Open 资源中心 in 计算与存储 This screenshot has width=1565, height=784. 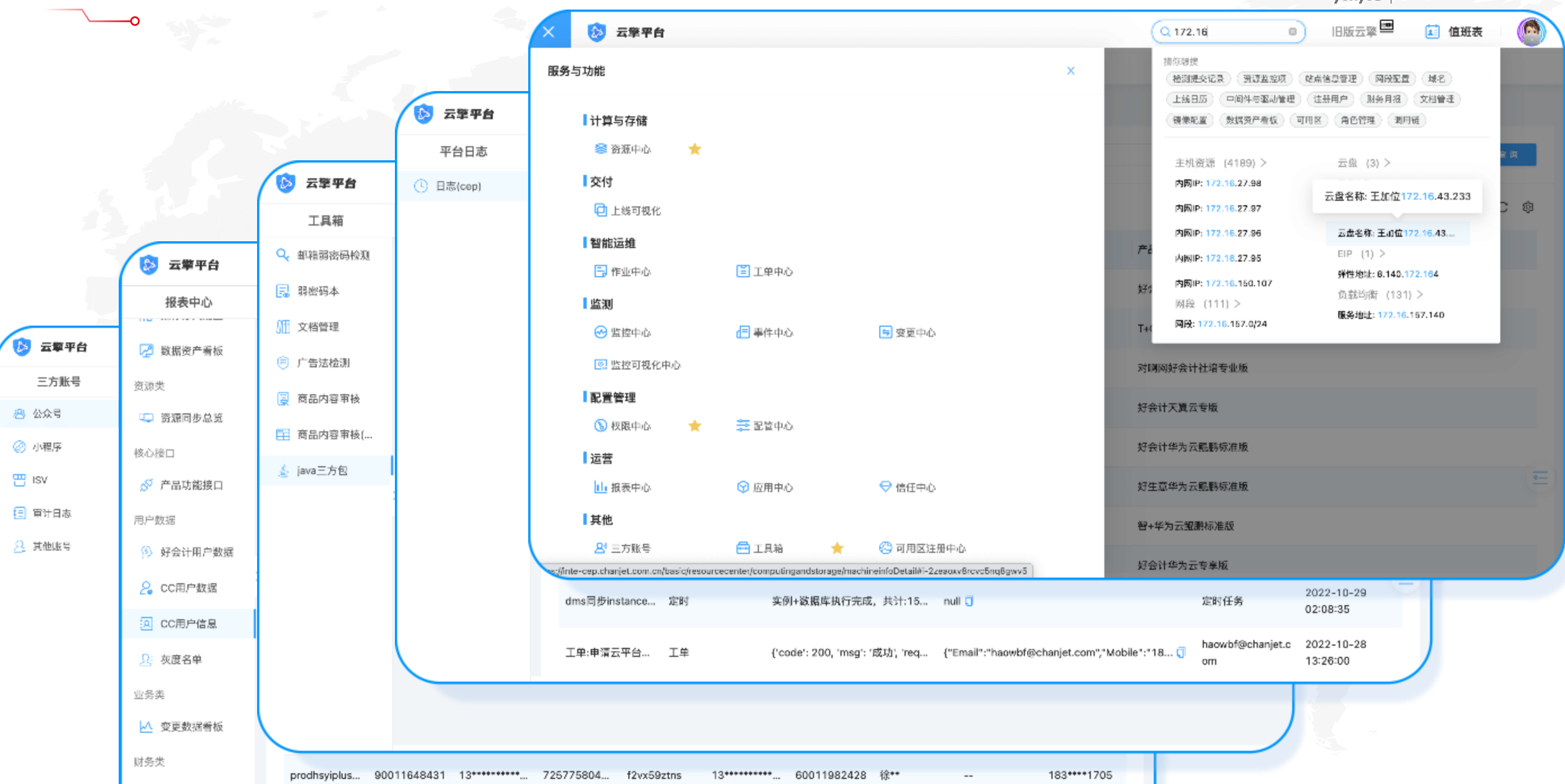point(622,149)
